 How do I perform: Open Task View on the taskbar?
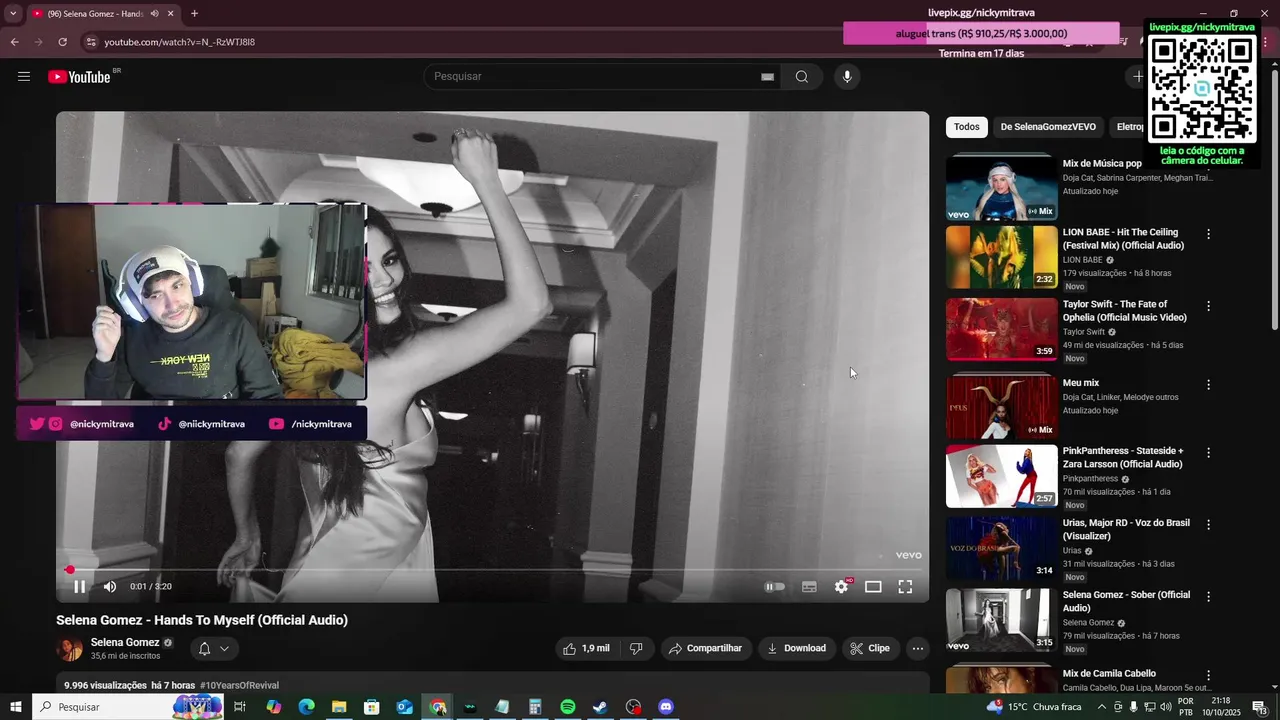click(x=240, y=707)
